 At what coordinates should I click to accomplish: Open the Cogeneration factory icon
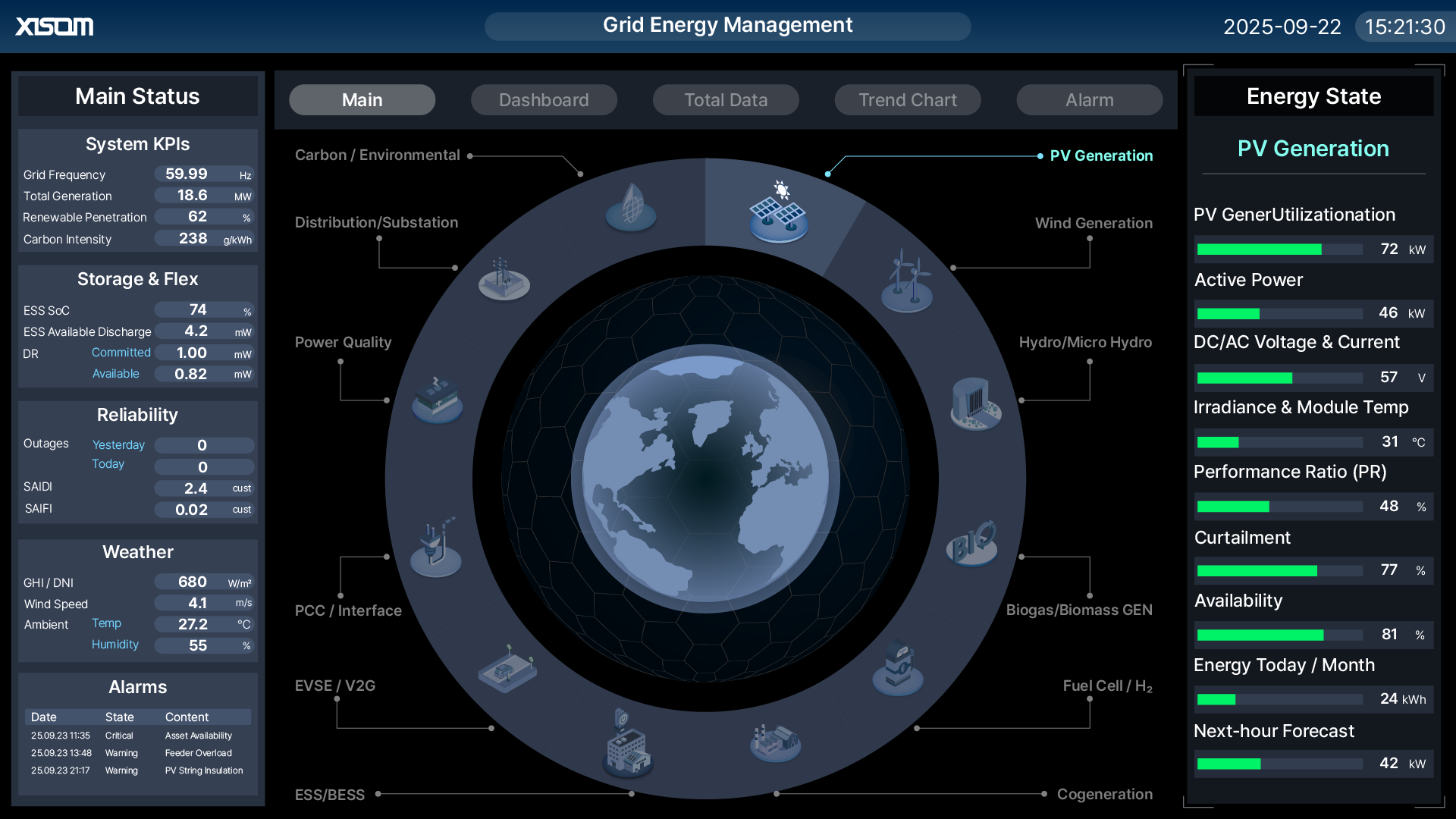(775, 741)
